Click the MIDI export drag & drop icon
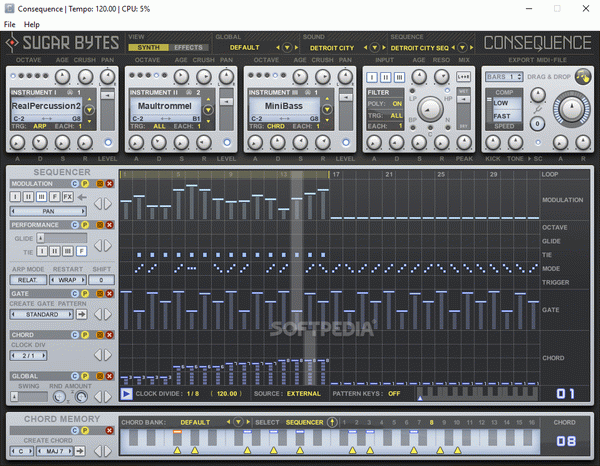The width and height of the screenshot is (600, 466). 583,77
